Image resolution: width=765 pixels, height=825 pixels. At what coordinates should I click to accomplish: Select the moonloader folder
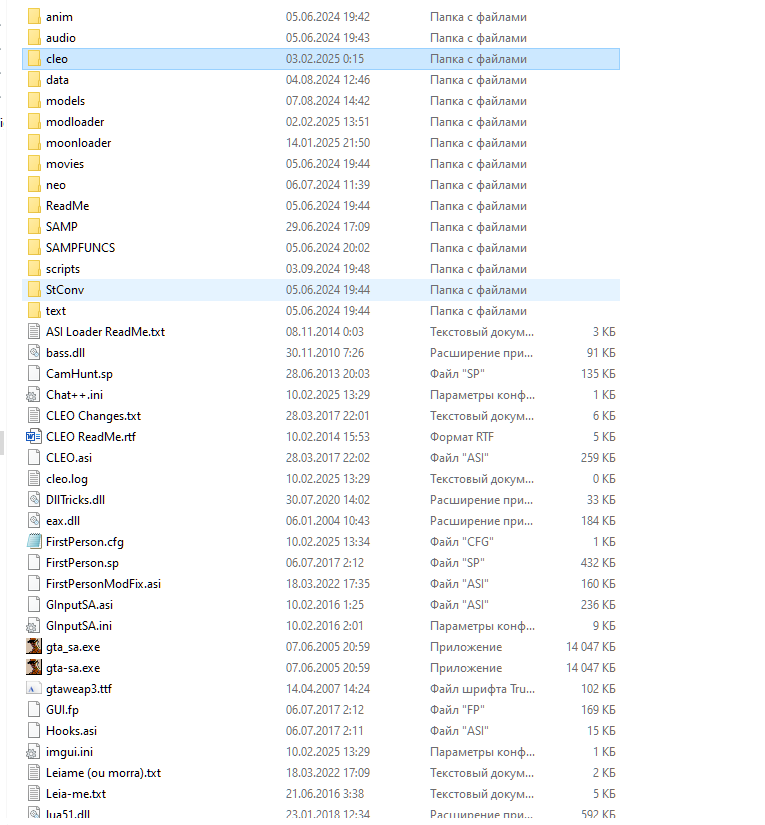78,143
